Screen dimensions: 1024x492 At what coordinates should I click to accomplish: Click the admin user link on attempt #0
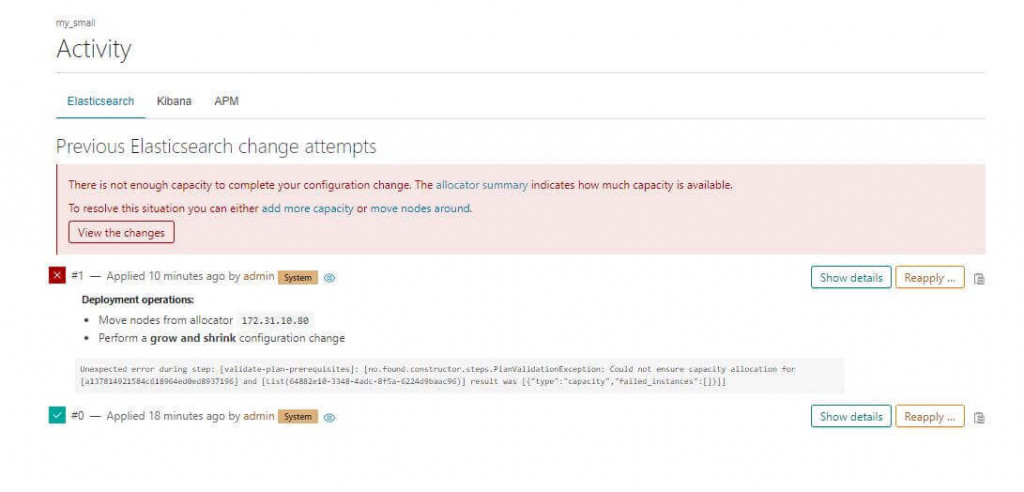[x=259, y=416]
